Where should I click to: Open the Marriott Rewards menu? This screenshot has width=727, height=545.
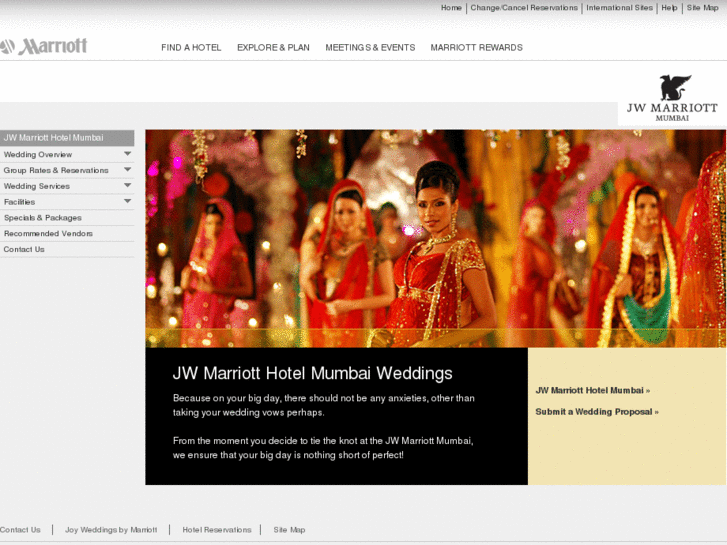(x=476, y=48)
